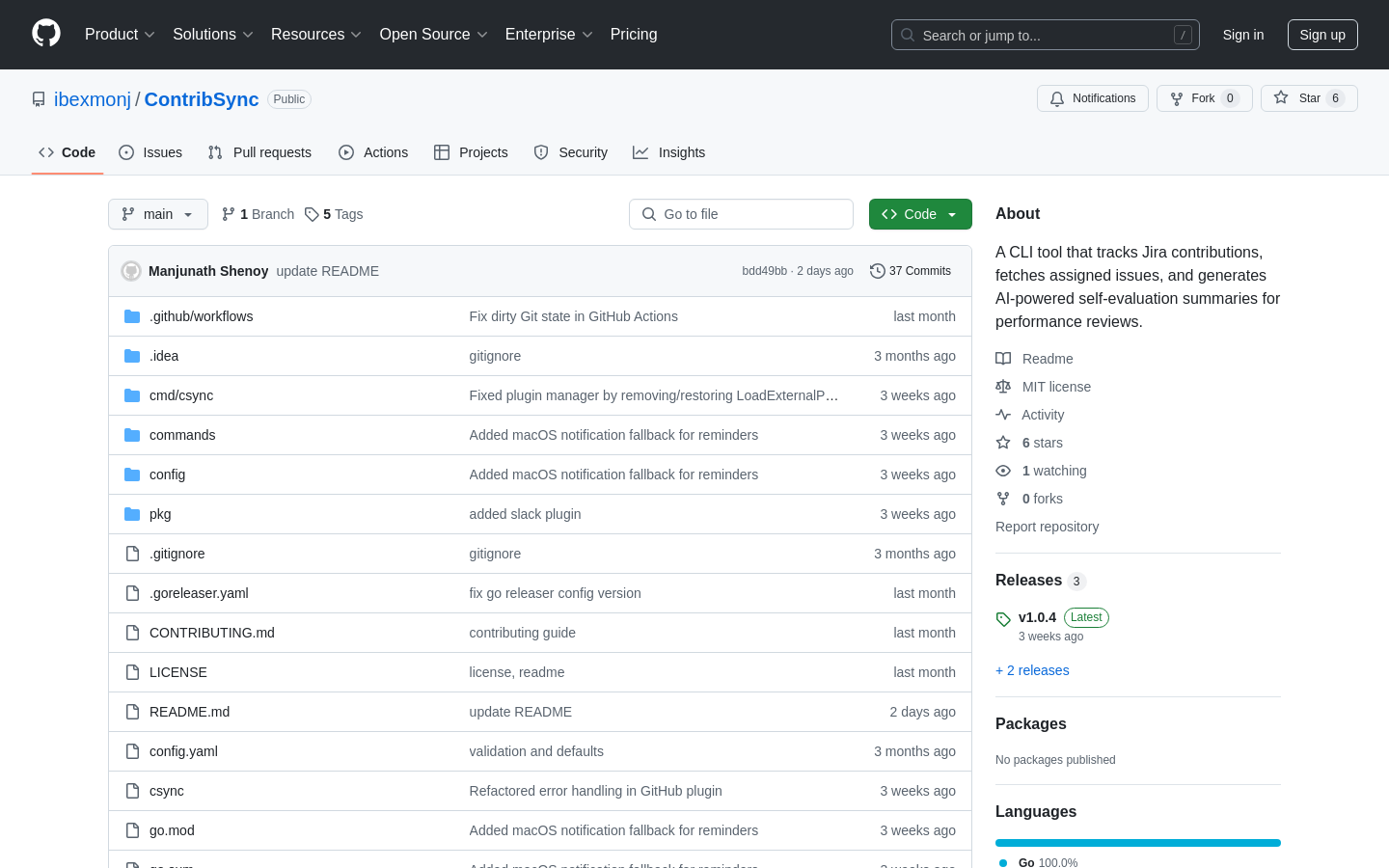
Task: Open the CONTRIBUTING.md file
Action: (212, 633)
